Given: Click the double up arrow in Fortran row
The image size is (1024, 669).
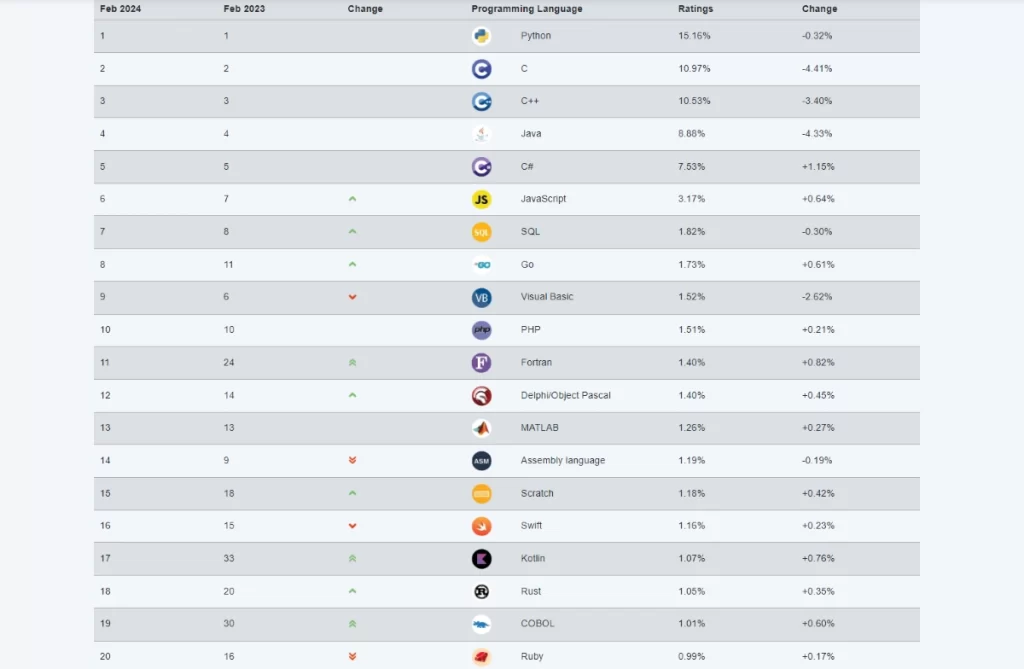Looking at the screenshot, I should [352, 363].
